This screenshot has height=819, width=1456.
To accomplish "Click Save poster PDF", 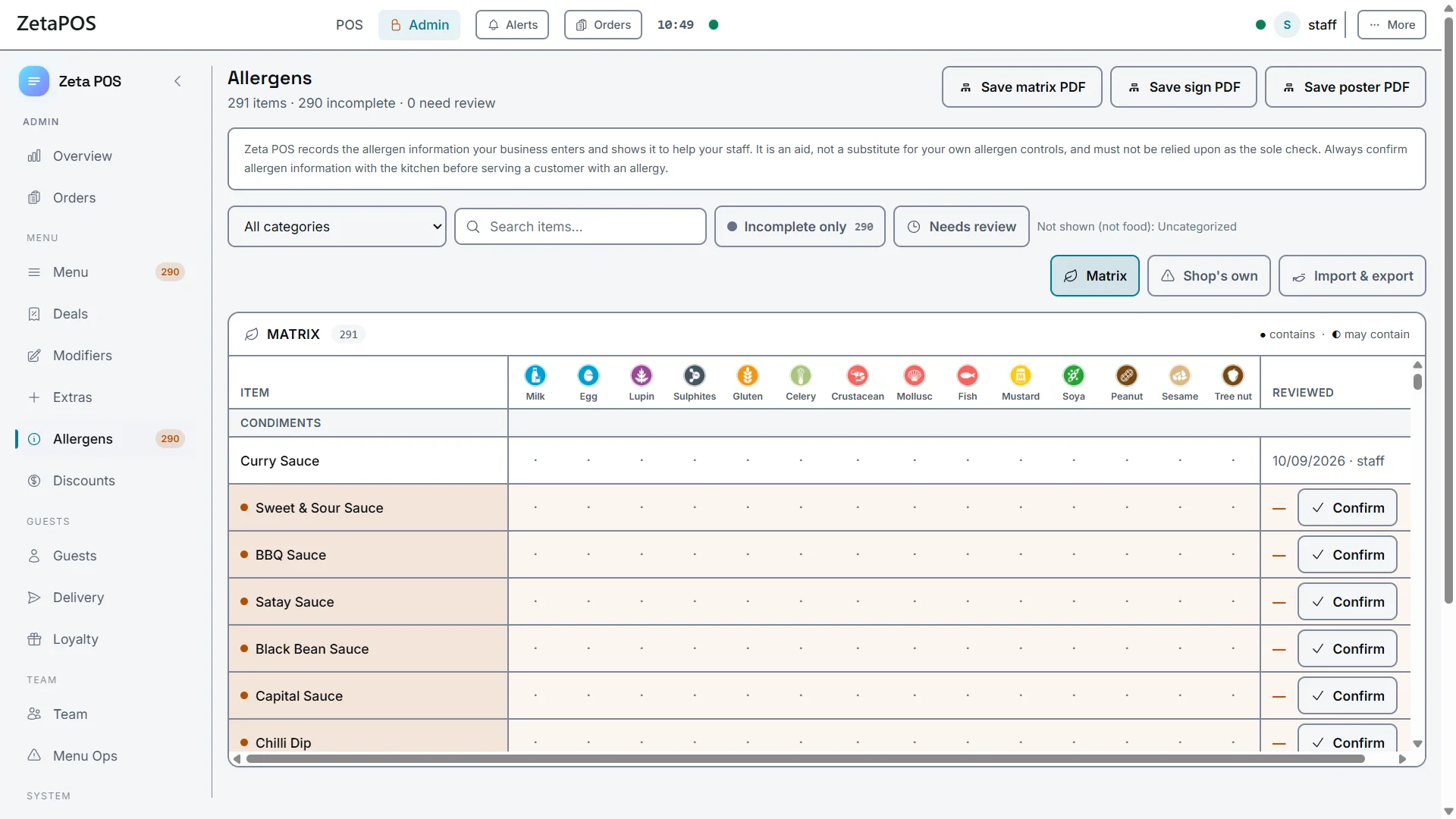I will coord(1345,87).
